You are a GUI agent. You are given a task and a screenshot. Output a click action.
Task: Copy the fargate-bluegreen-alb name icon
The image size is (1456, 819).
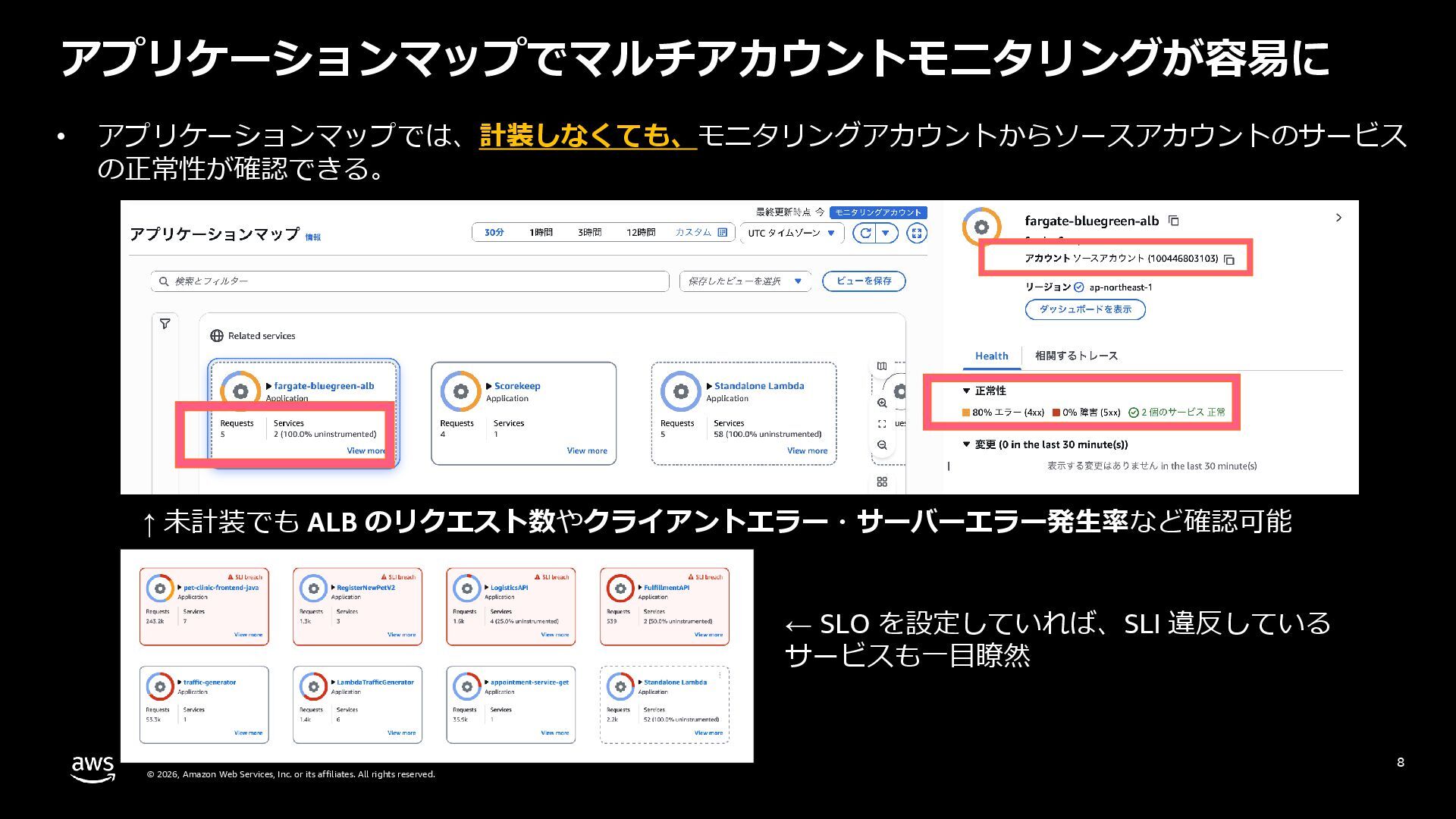(x=1173, y=221)
